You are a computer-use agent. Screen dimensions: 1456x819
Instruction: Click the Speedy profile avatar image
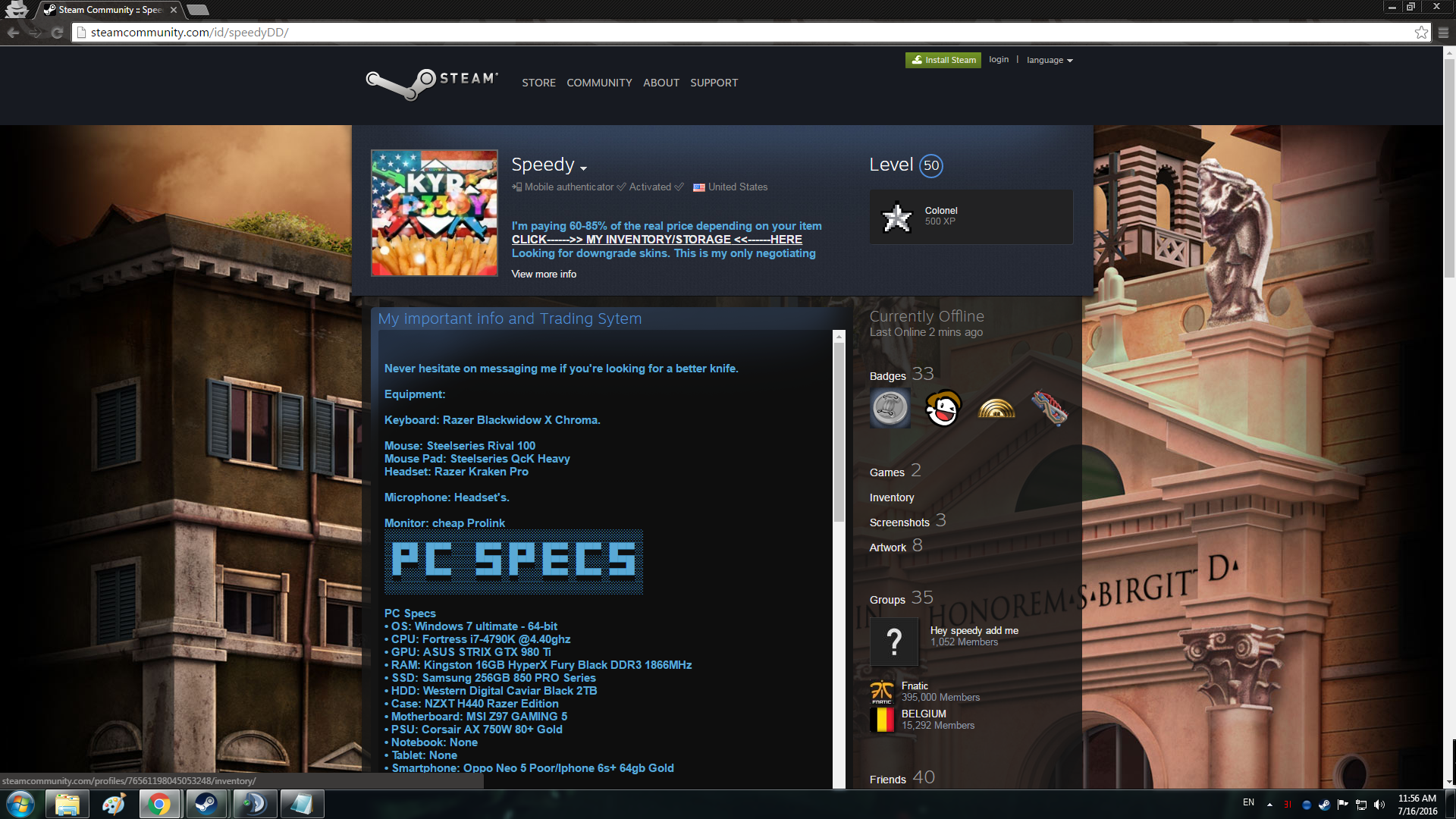(x=435, y=213)
